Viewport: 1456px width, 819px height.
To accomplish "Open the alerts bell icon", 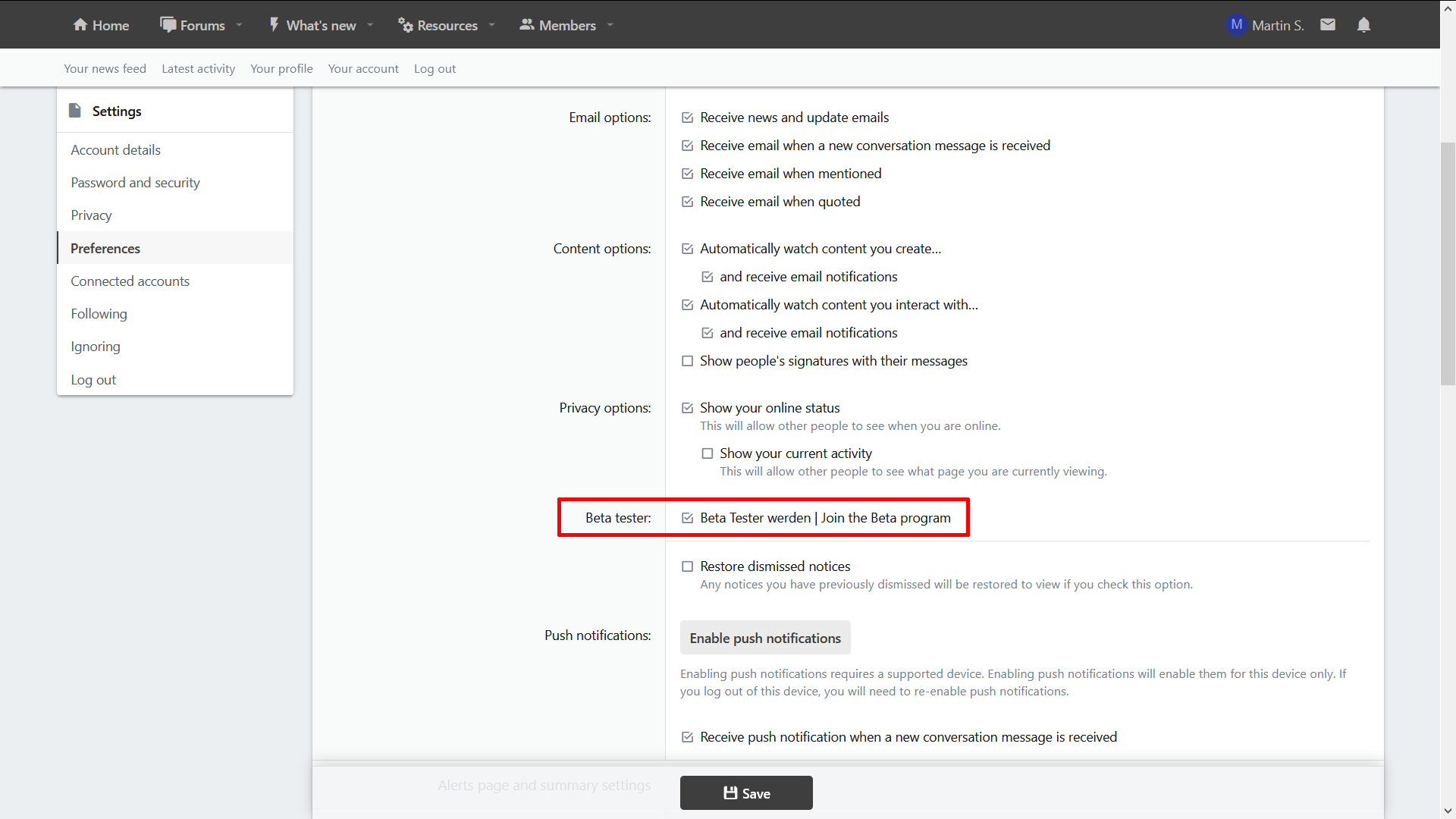I will (x=1363, y=25).
